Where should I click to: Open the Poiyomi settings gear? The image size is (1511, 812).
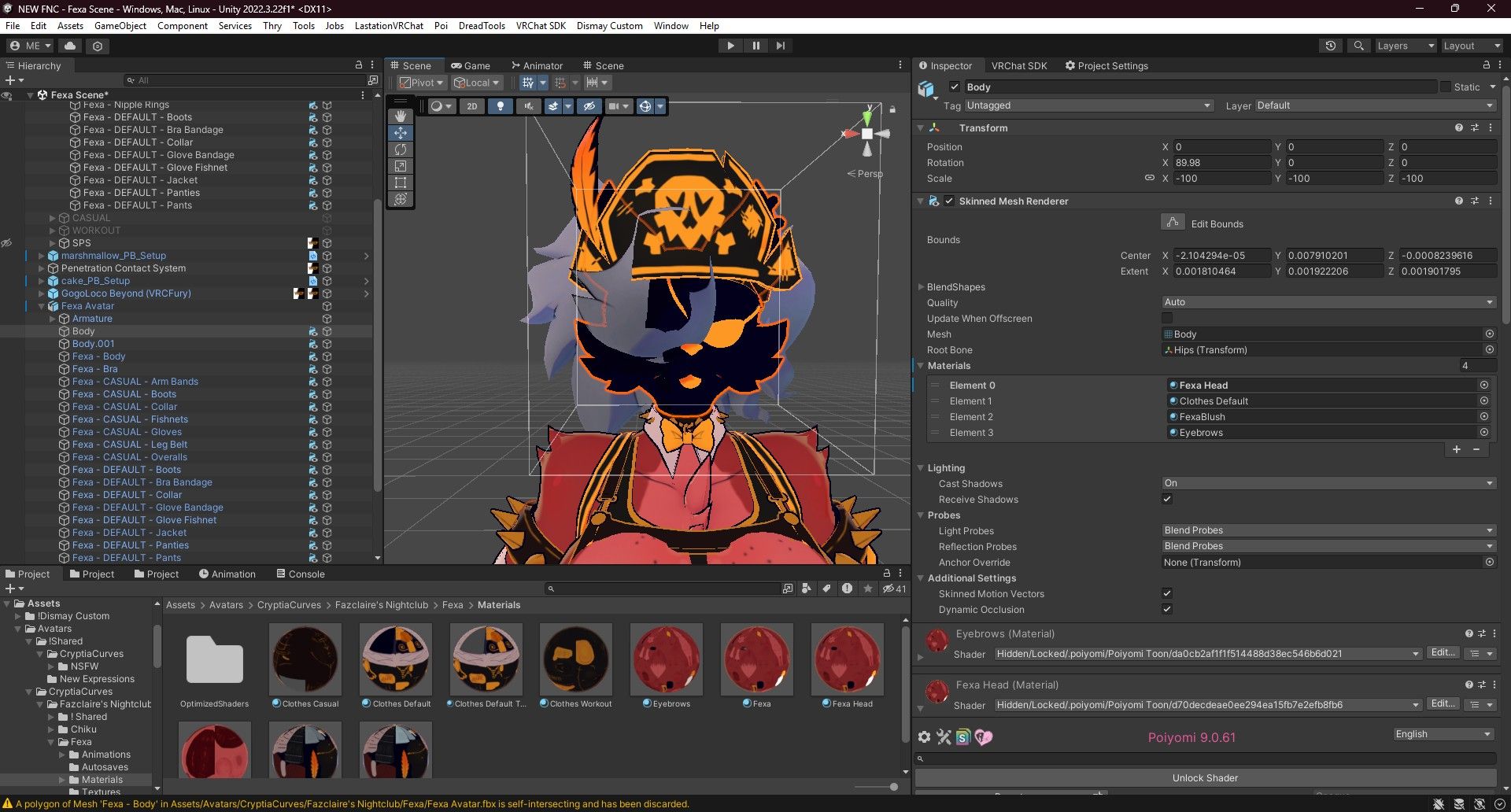click(924, 737)
